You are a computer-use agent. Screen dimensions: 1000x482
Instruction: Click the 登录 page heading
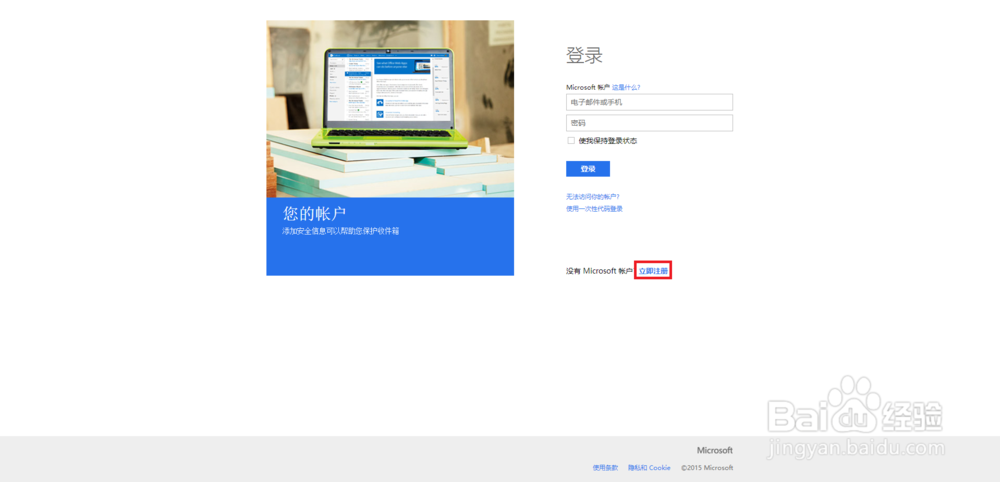[x=584, y=55]
